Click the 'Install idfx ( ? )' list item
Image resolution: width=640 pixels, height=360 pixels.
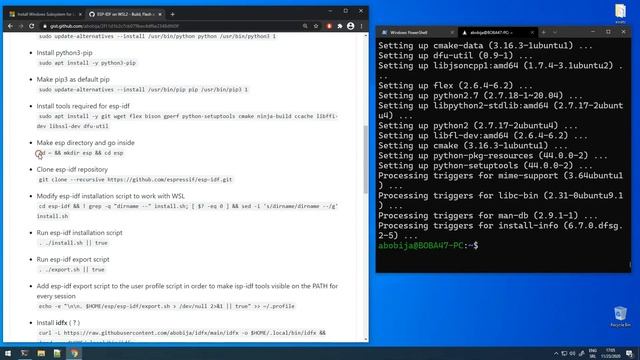[x=58, y=322]
